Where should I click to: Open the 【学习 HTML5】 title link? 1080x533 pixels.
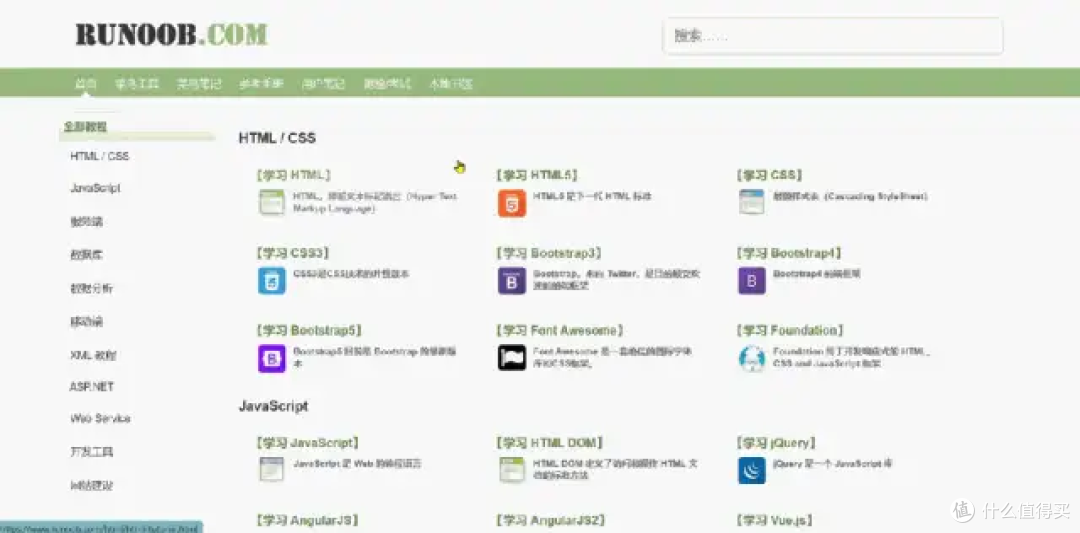click(x=537, y=176)
